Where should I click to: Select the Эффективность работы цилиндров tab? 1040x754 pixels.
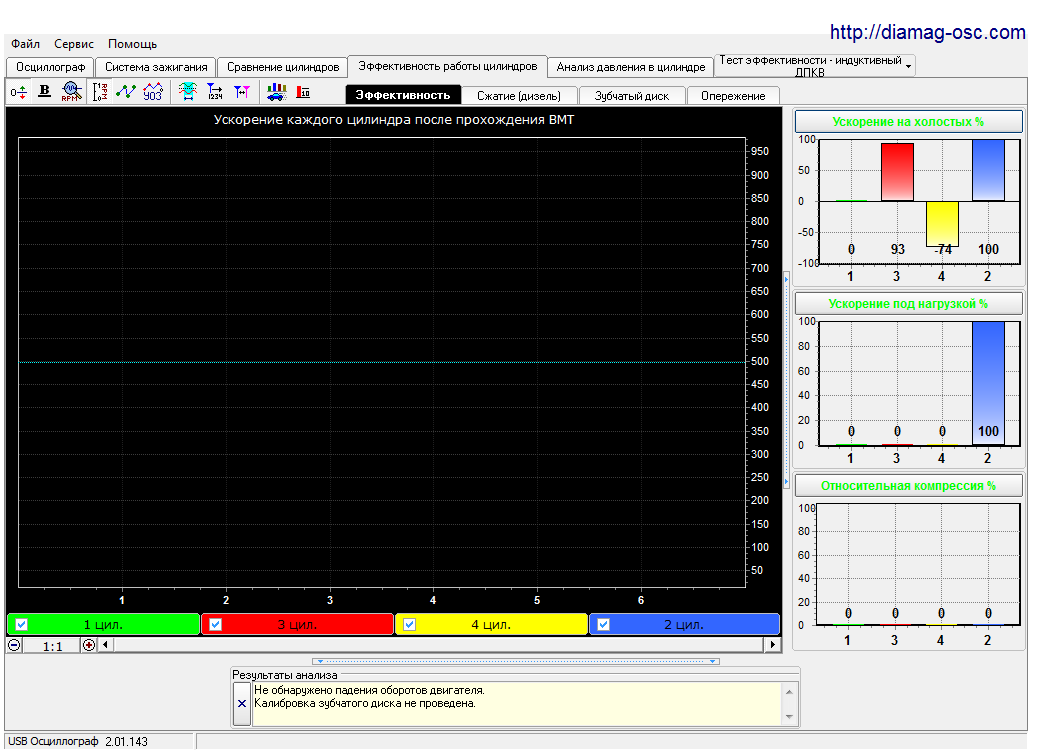448,66
